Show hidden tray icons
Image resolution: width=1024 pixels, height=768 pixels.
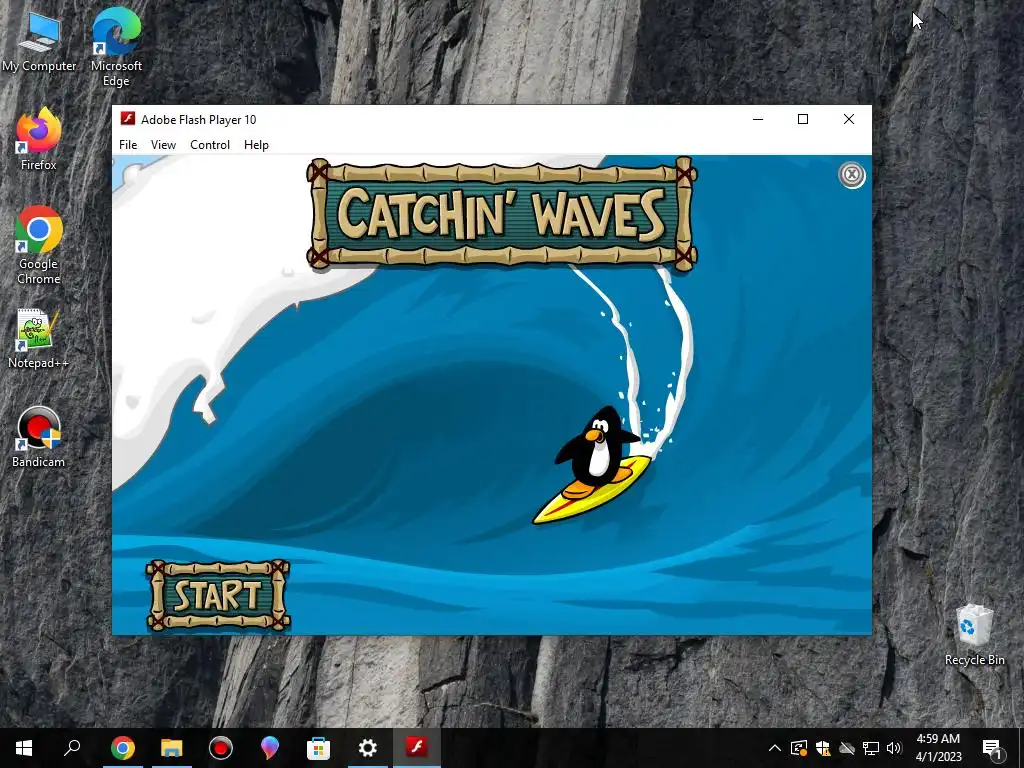click(x=775, y=748)
